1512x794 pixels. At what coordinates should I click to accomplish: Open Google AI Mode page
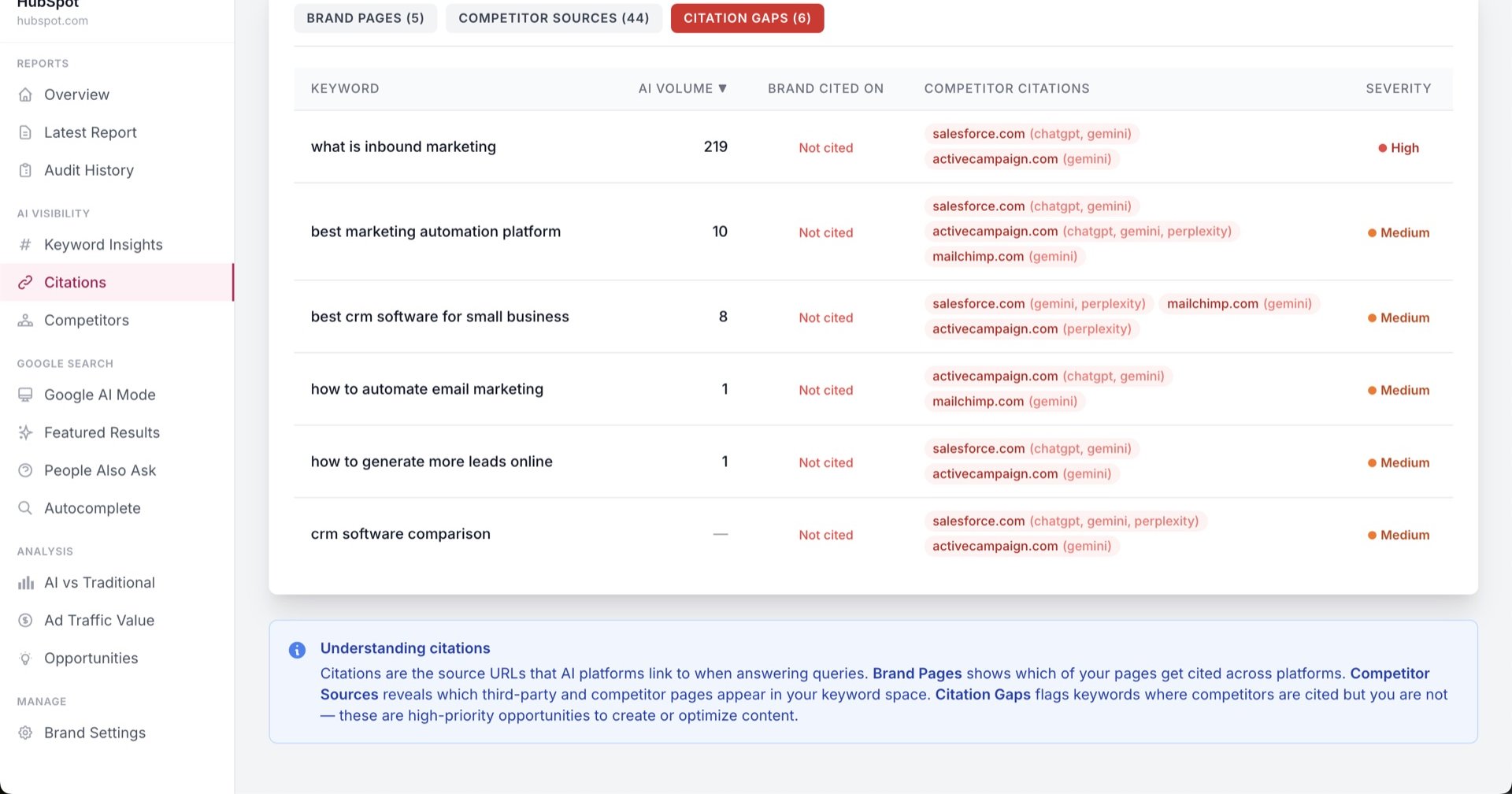pyautogui.click(x=117, y=395)
